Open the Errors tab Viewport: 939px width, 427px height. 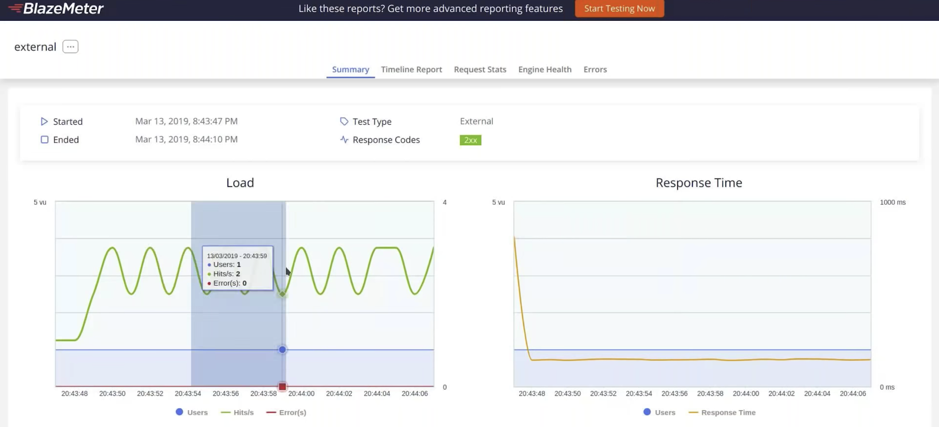click(x=595, y=70)
